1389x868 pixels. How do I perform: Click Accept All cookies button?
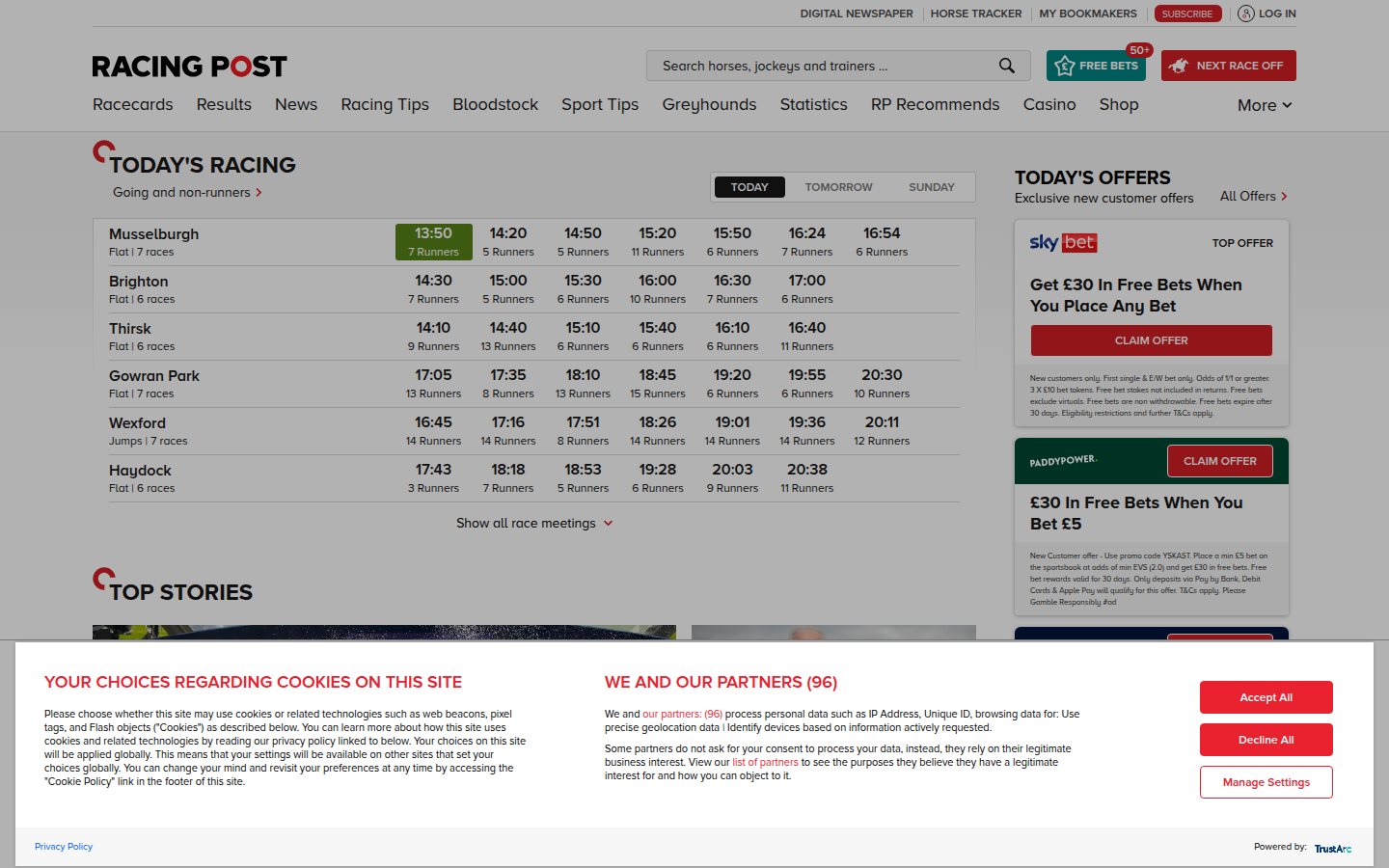[x=1266, y=697]
